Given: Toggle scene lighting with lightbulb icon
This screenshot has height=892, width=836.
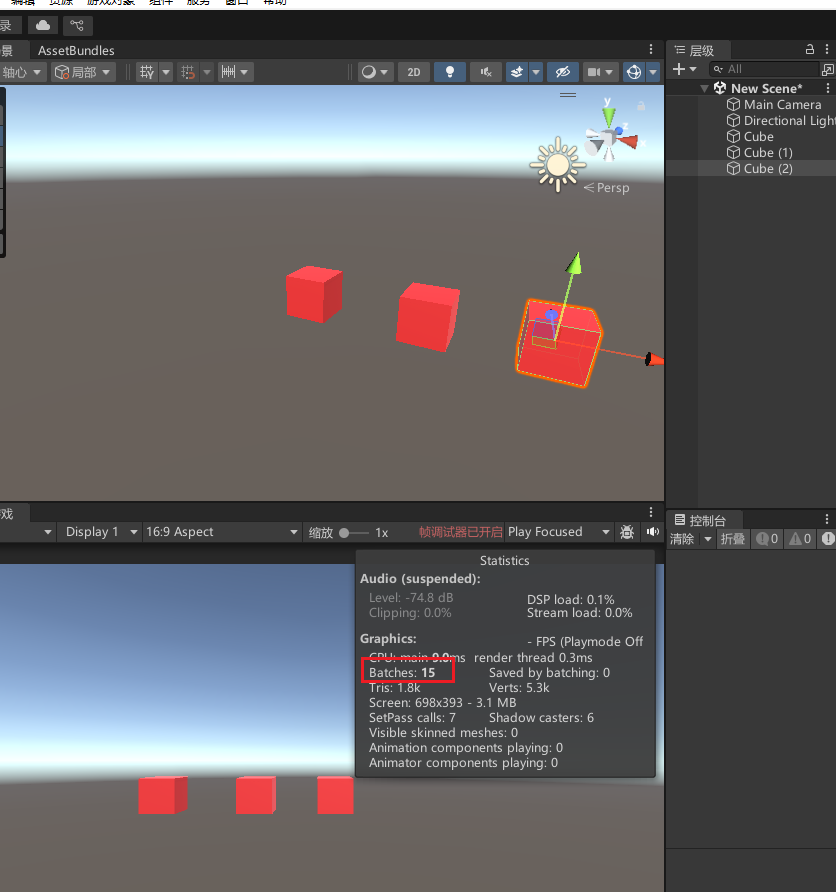Looking at the screenshot, I should coord(449,72).
